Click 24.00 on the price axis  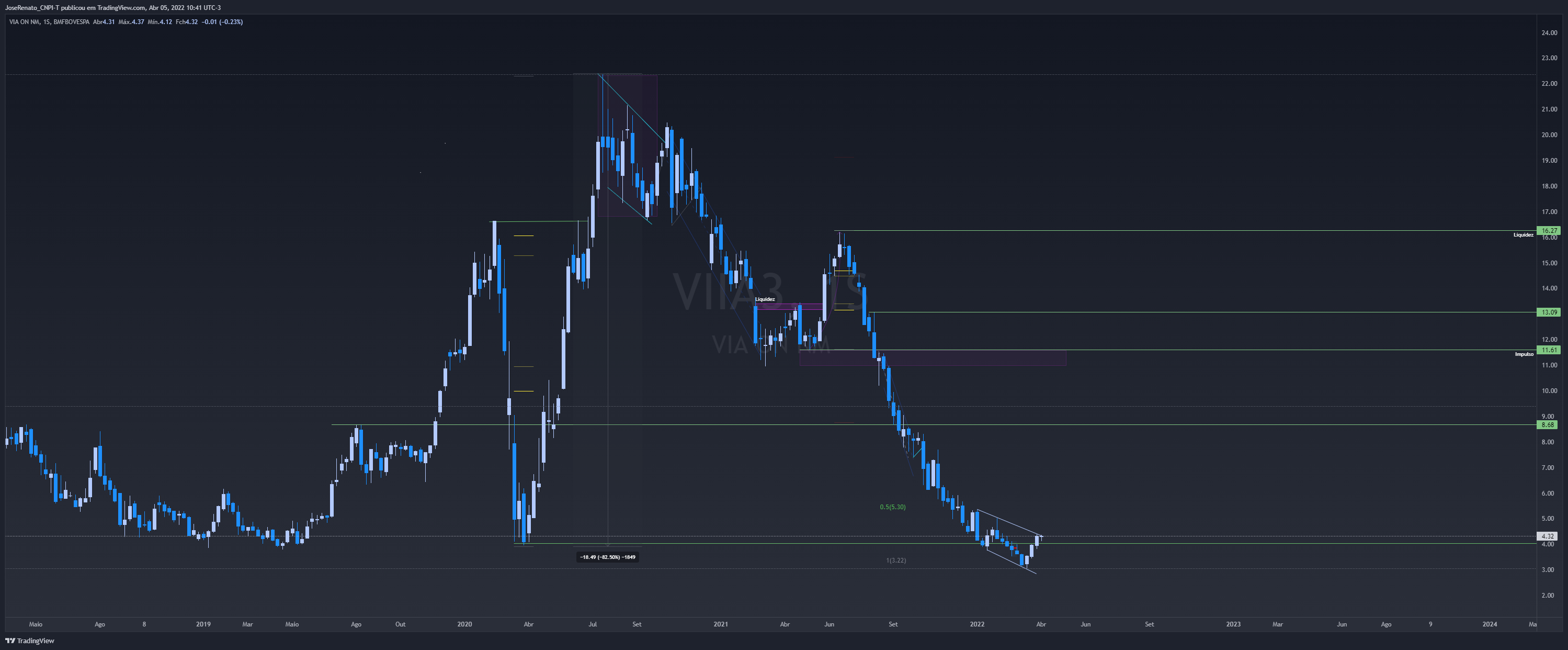pyautogui.click(x=1549, y=33)
